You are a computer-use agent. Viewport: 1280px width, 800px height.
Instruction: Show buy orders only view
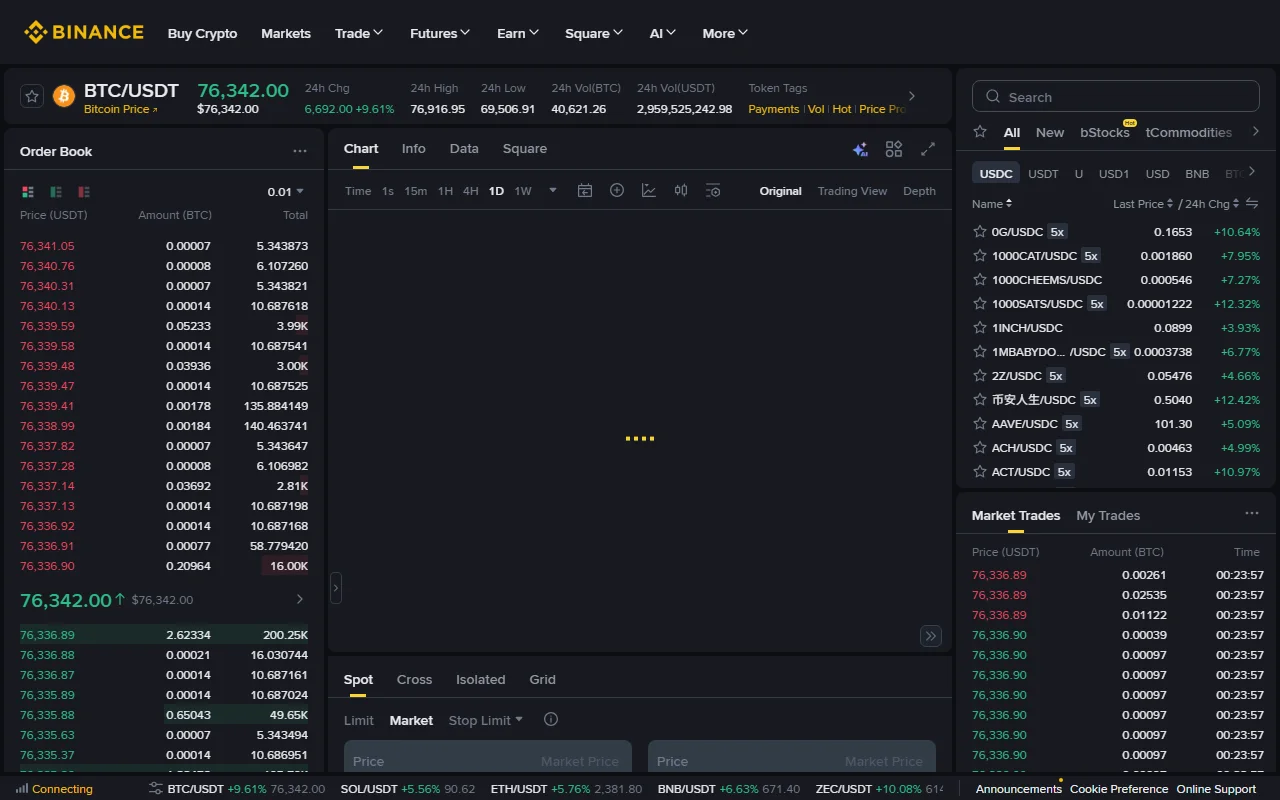[x=56, y=191]
